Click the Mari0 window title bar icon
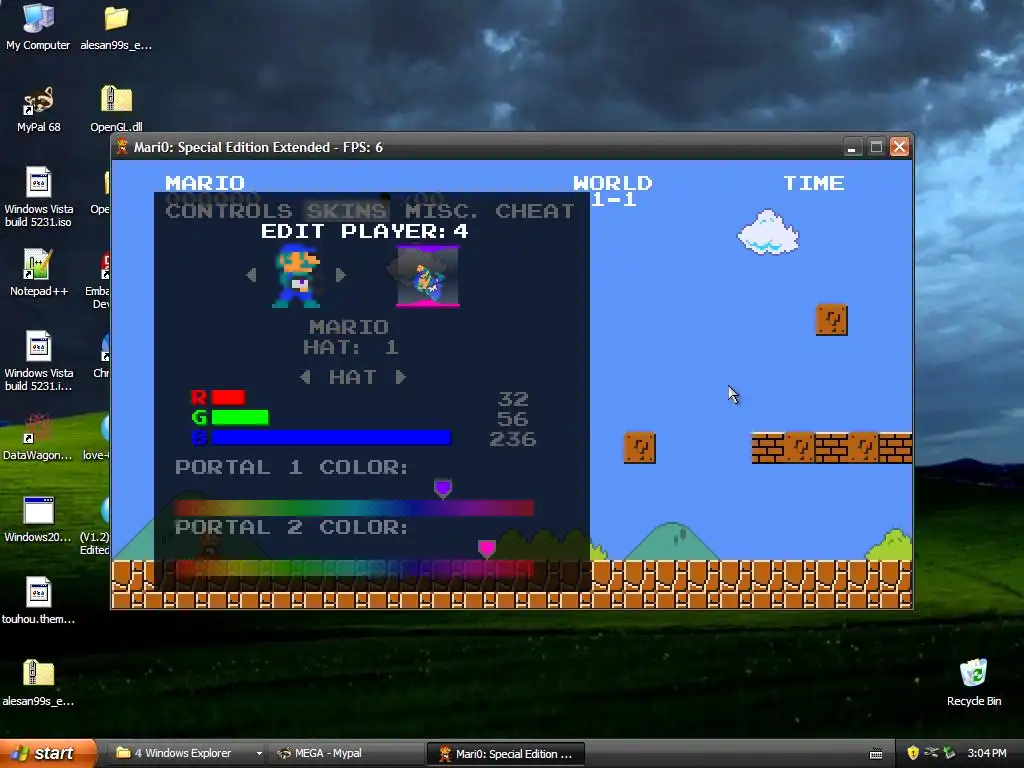 pyautogui.click(x=122, y=147)
